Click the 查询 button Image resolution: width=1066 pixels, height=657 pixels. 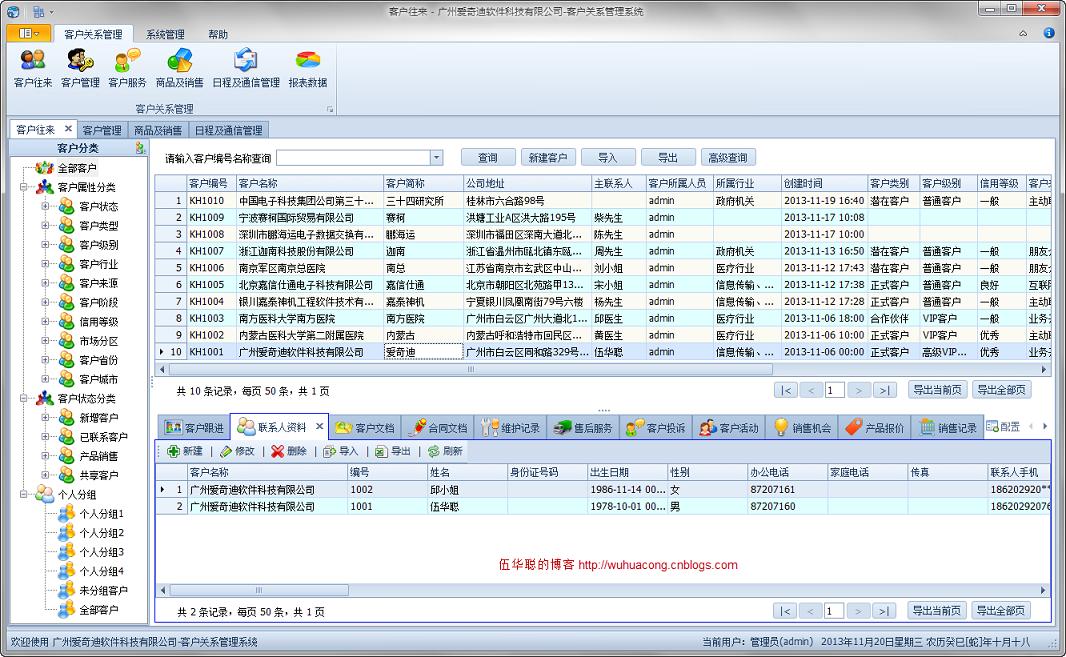(x=488, y=158)
